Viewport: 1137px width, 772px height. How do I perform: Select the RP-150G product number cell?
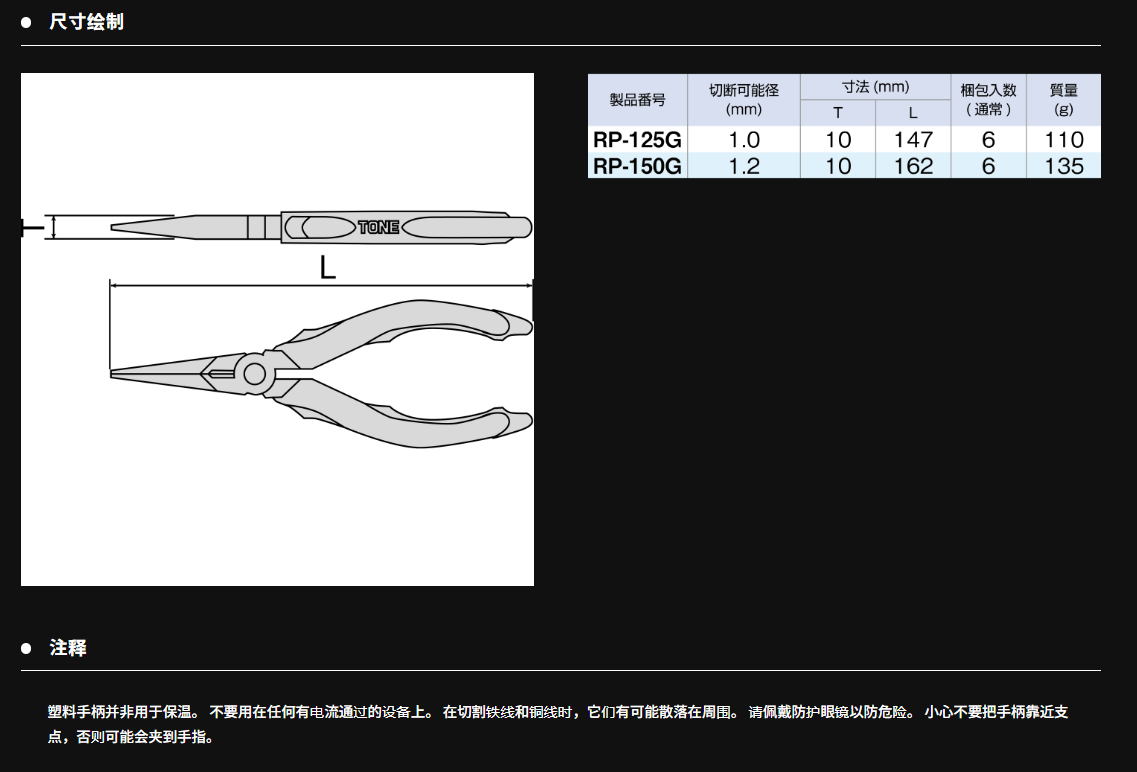(x=637, y=166)
